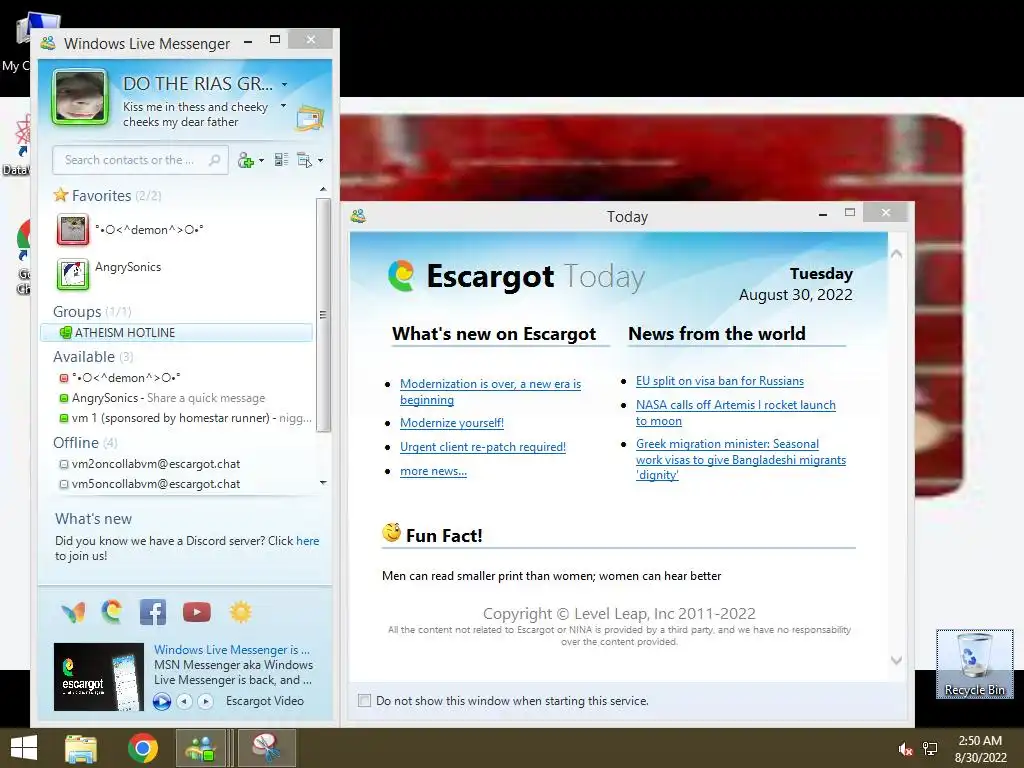Open the personal message dropdown arrow

[283, 106]
